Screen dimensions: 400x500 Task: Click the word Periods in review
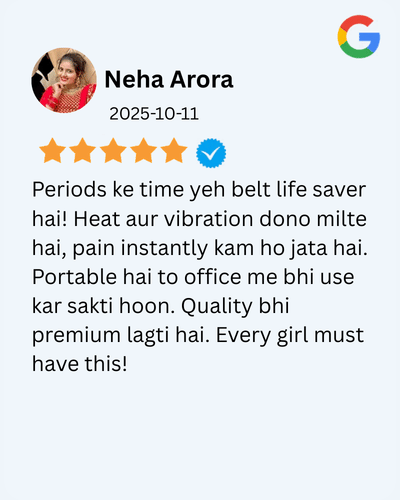tap(69, 190)
